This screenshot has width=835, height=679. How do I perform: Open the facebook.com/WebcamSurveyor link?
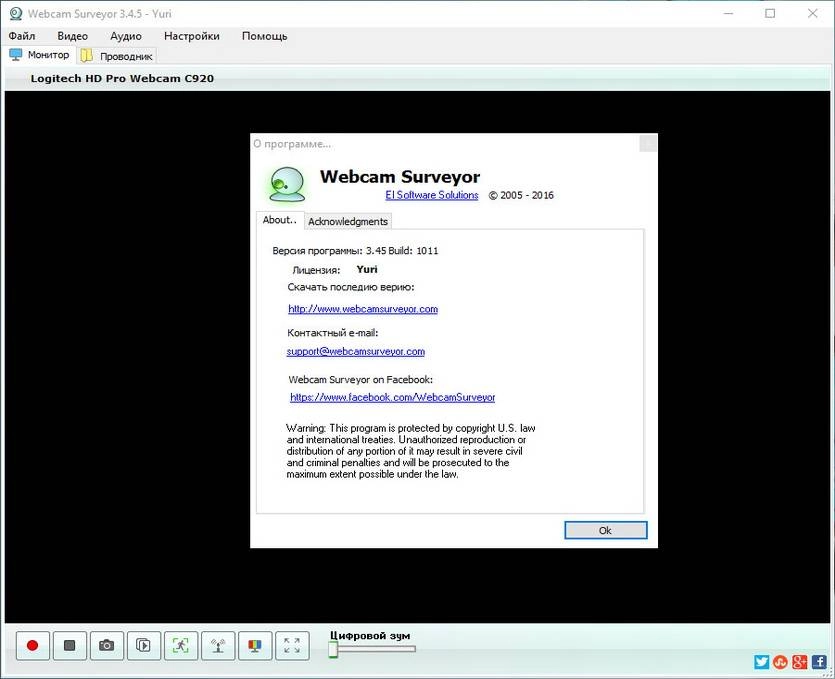click(392, 397)
